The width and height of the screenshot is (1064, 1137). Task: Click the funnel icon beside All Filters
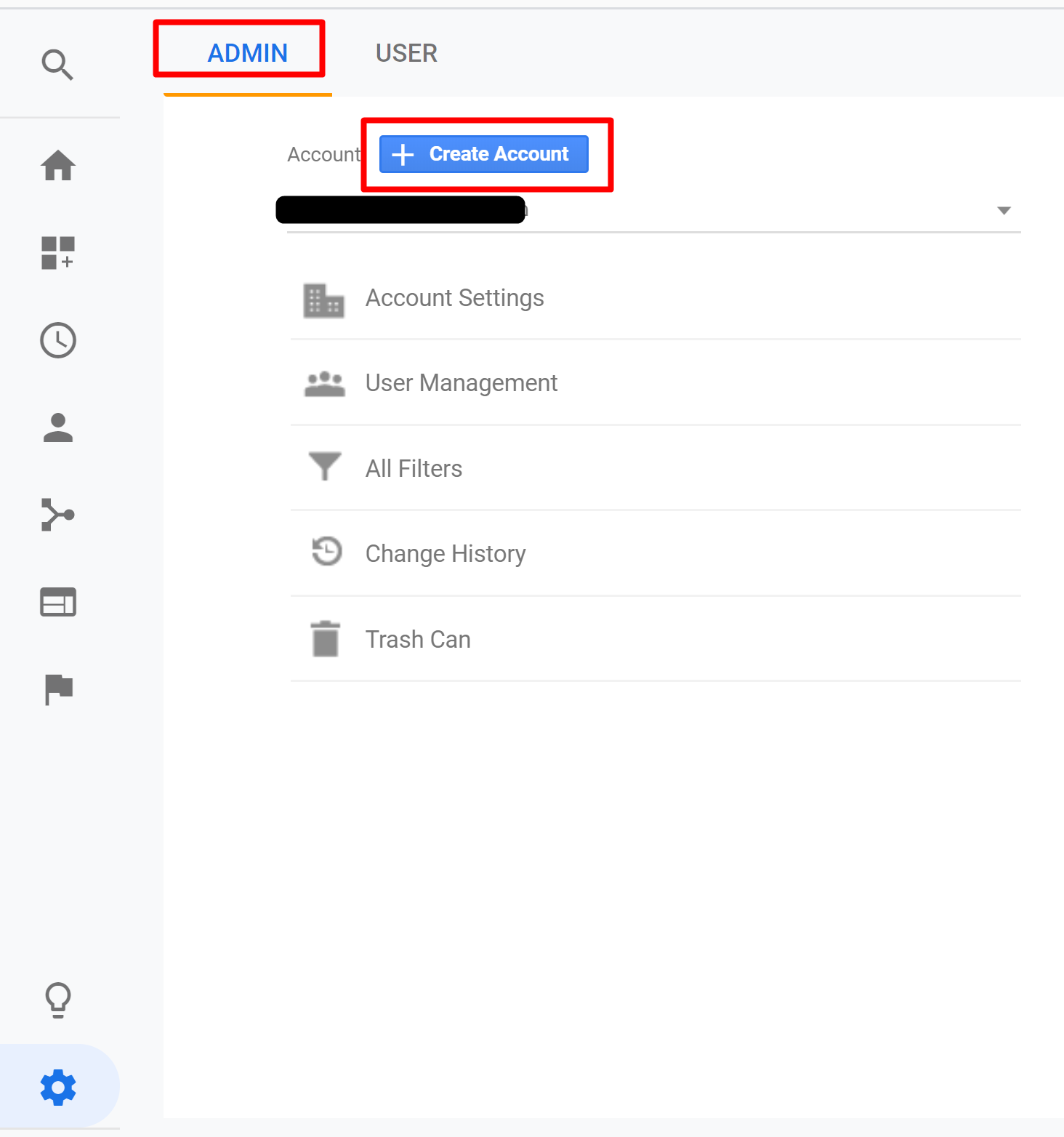[x=325, y=467]
